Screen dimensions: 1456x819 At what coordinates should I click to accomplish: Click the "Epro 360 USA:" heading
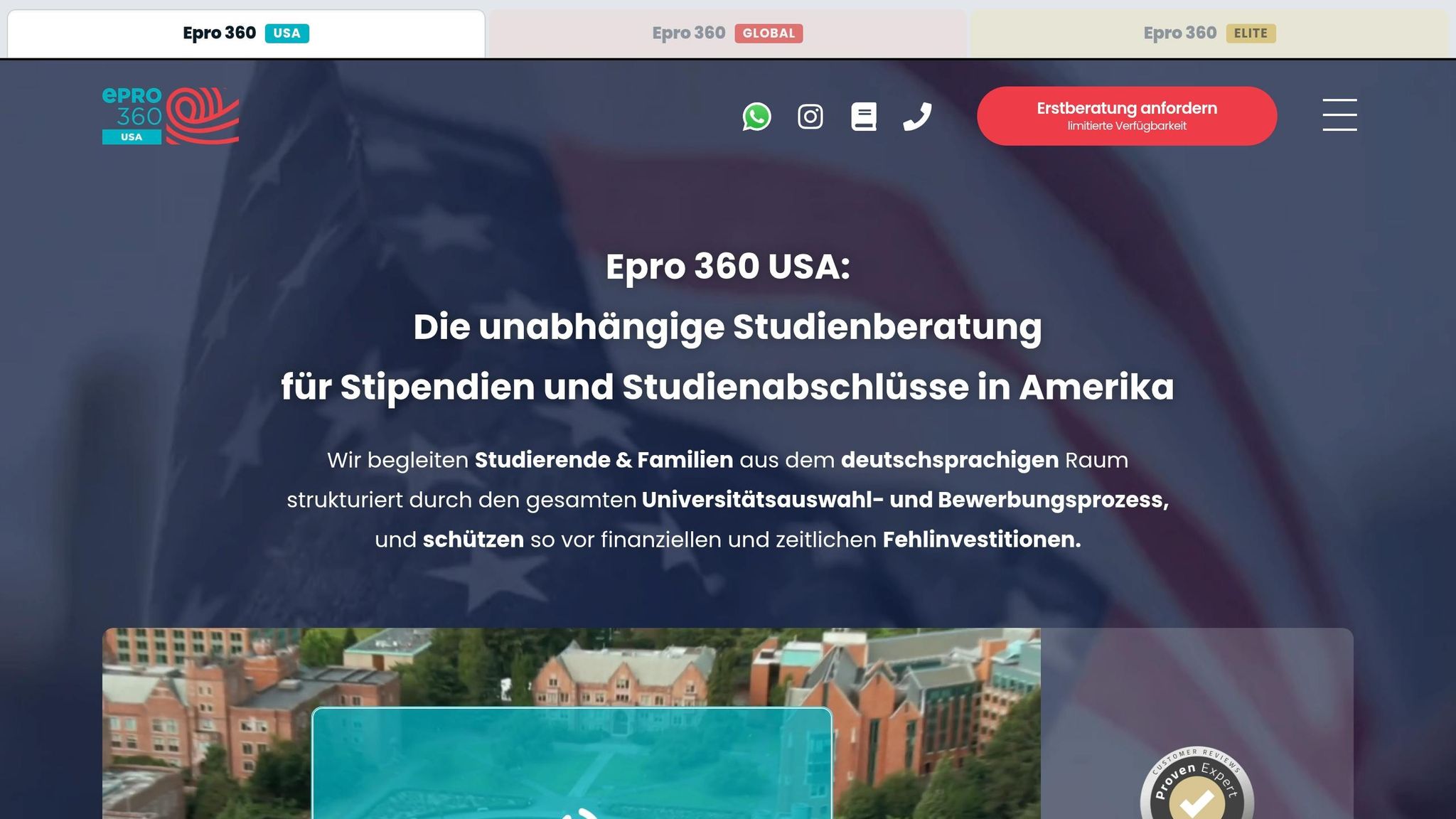[x=728, y=267]
